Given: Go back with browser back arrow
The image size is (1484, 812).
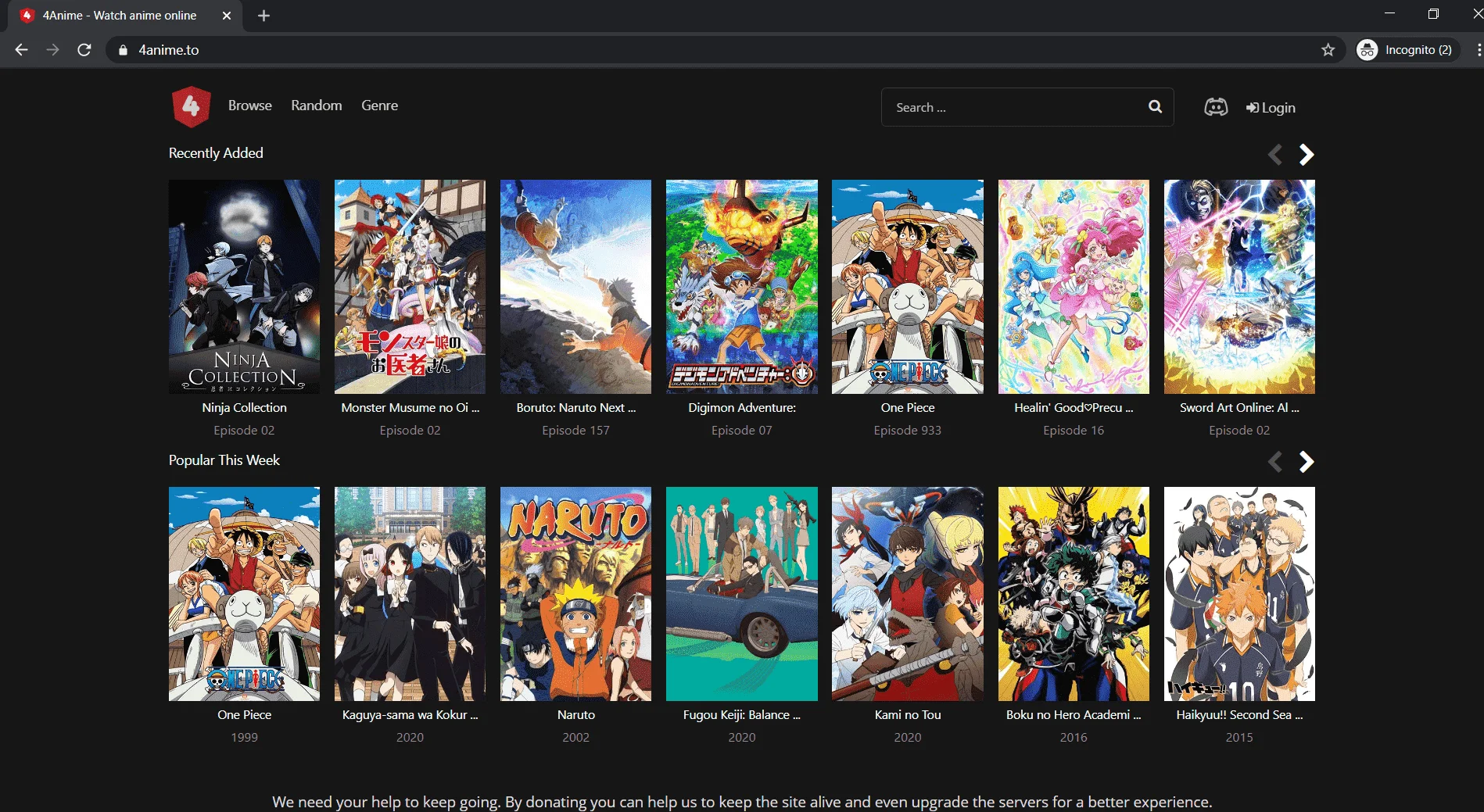Looking at the screenshot, I should (21, 50).
